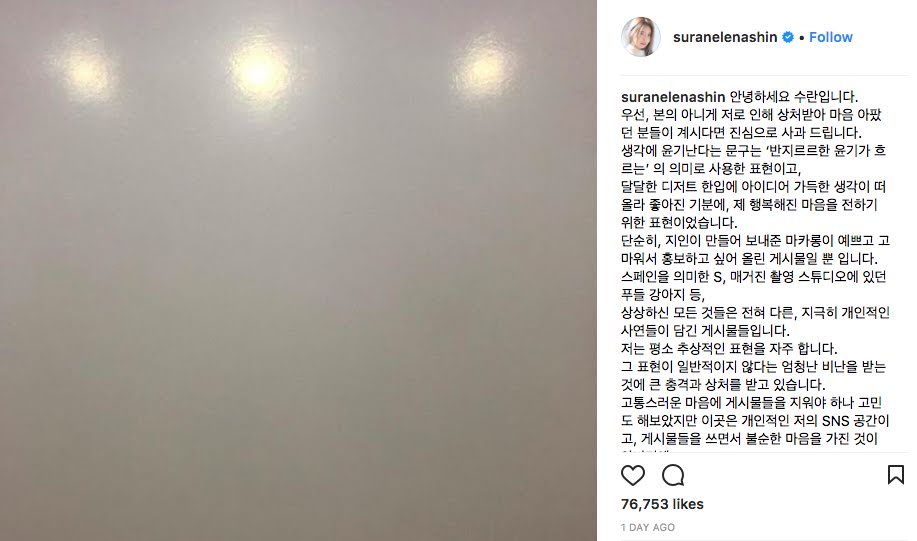
Task: Click the center glowing light in photo
Action: click(260, 73)
